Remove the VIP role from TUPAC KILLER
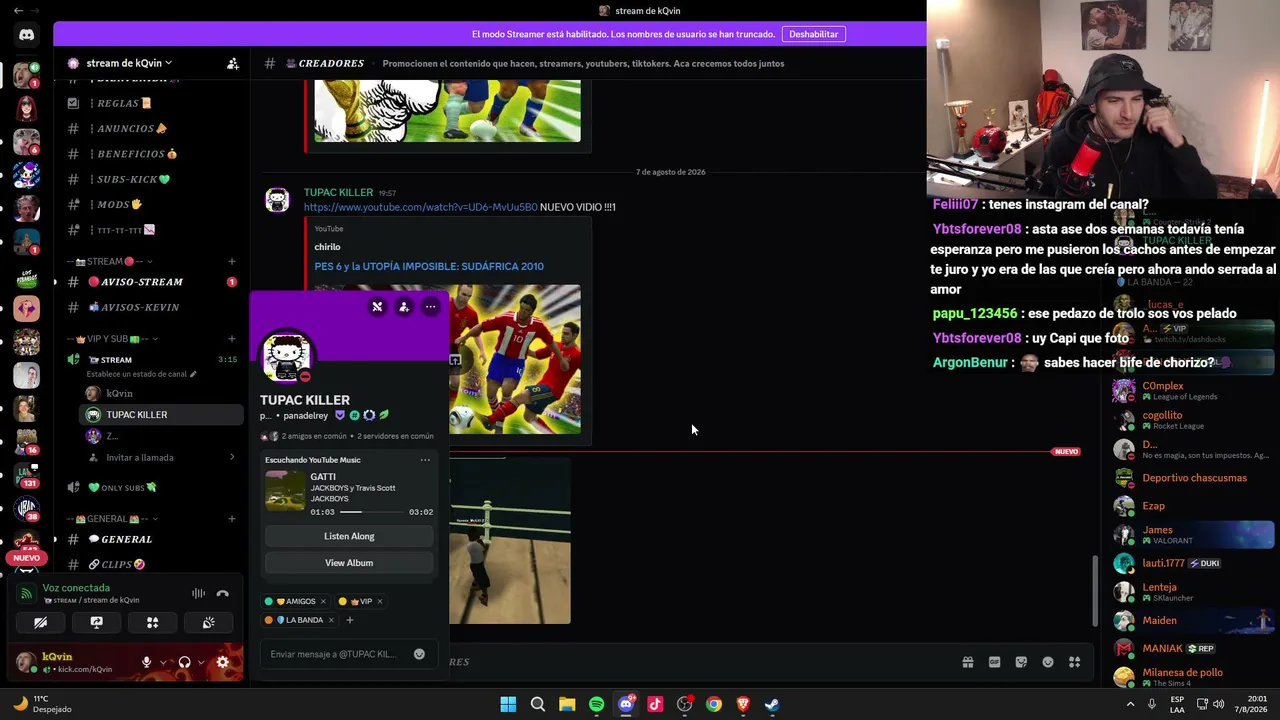 coord(380,601)
